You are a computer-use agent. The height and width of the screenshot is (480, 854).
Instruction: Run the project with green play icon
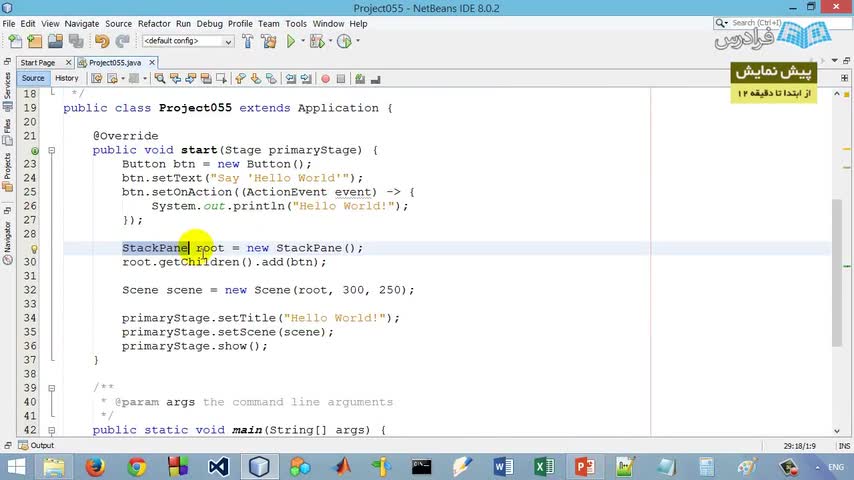pos(291,41)
